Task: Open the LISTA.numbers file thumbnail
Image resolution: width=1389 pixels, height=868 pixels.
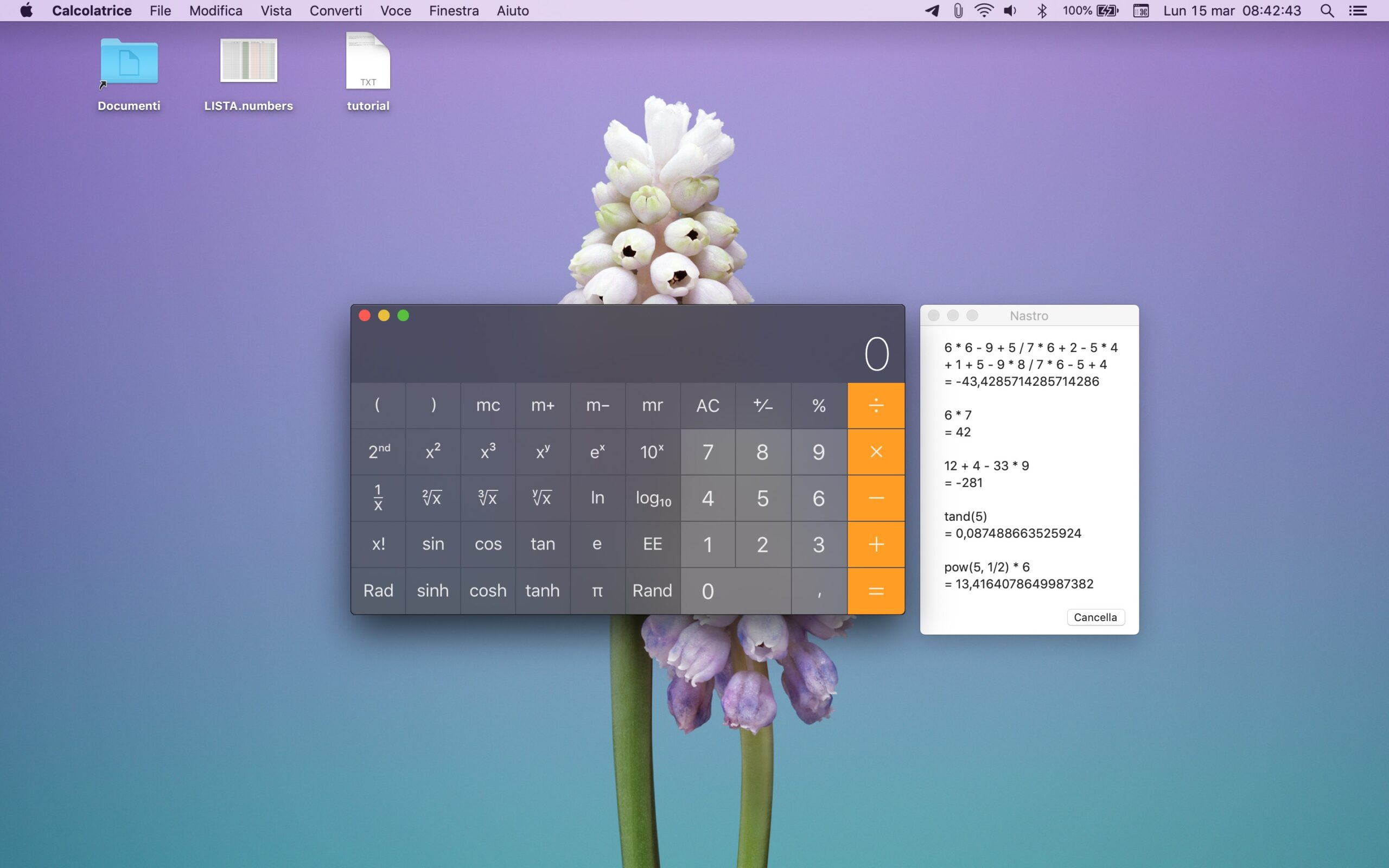Action: point(249,61)
